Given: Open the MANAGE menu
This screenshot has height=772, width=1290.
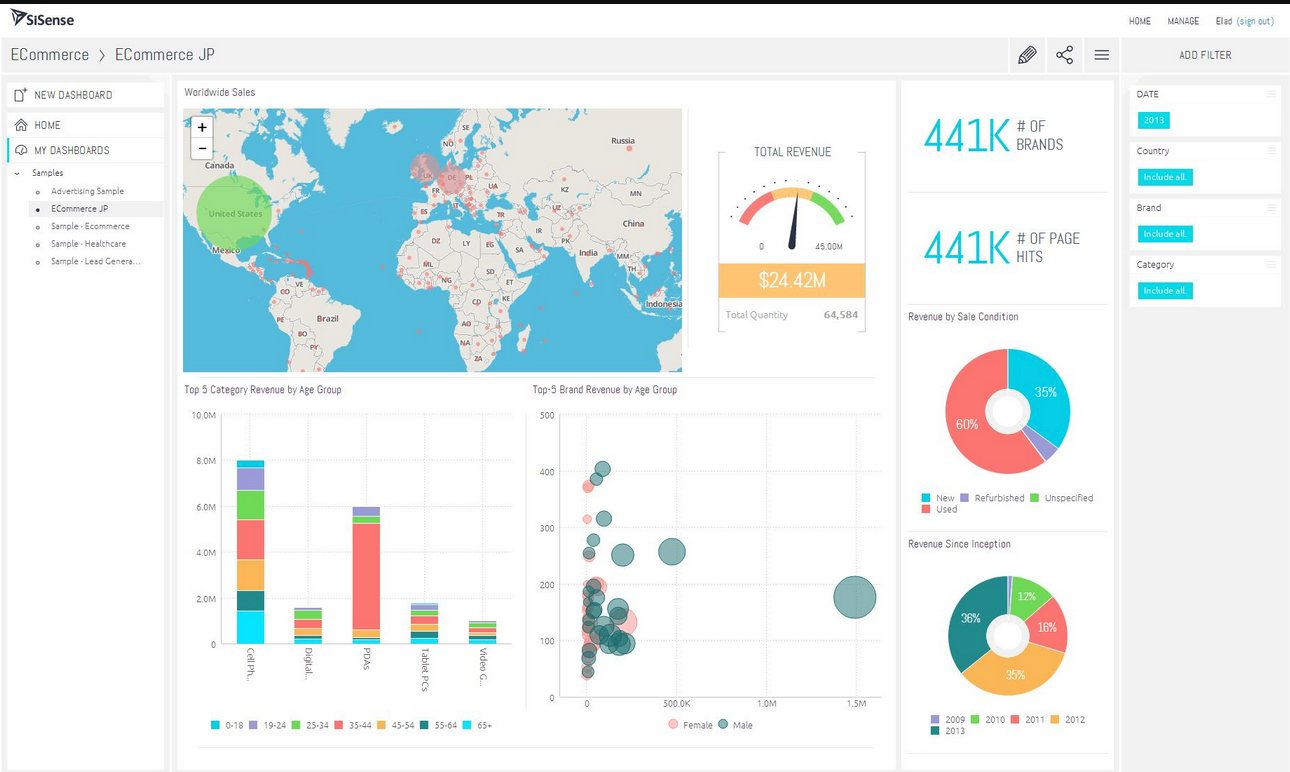Looking at the screenshot, I should tap(1183, 21).
